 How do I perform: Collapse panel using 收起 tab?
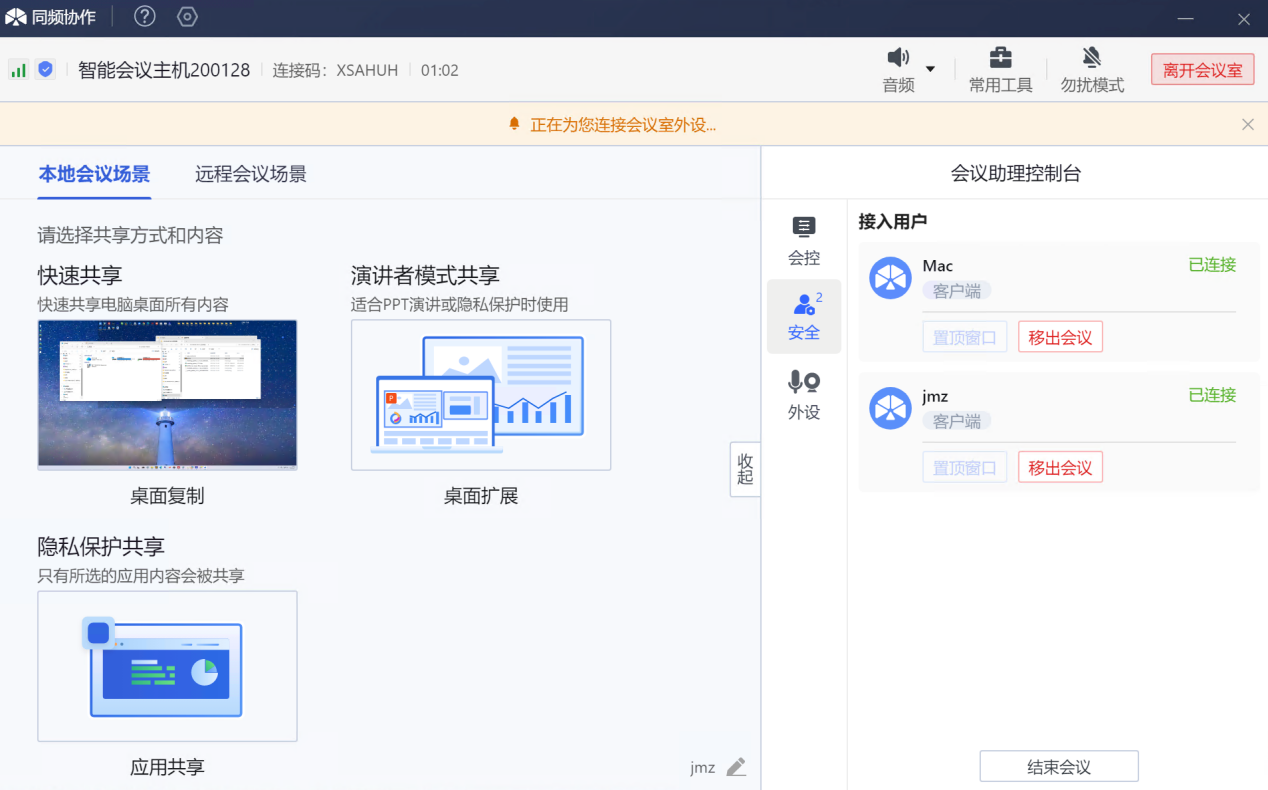pos(745,469)
